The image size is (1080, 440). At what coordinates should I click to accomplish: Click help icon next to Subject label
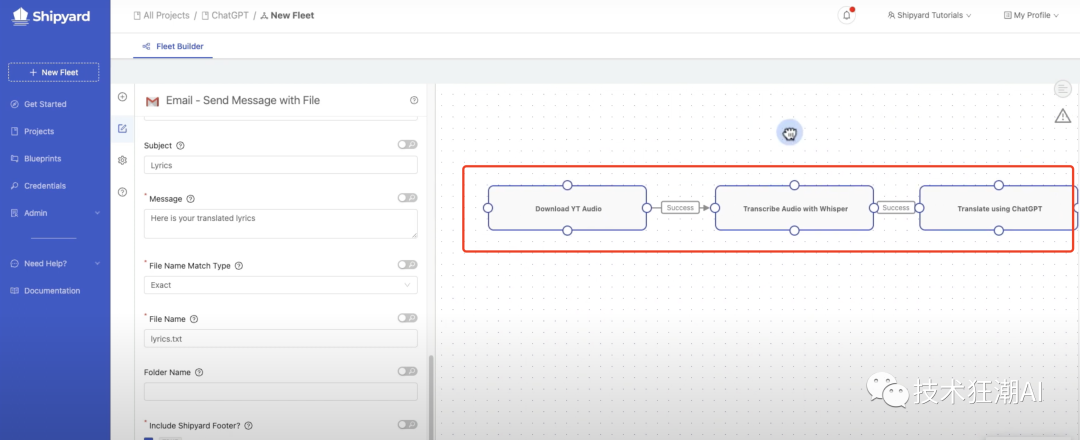tap(180, 146)
